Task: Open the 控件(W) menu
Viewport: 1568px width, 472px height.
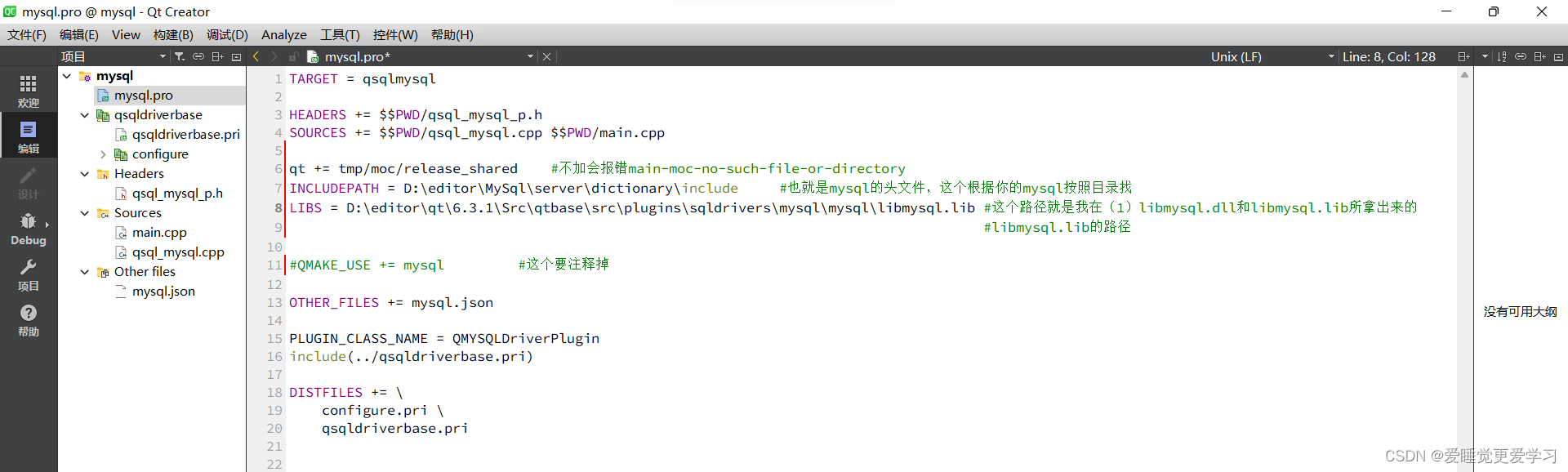Action: 395,34
